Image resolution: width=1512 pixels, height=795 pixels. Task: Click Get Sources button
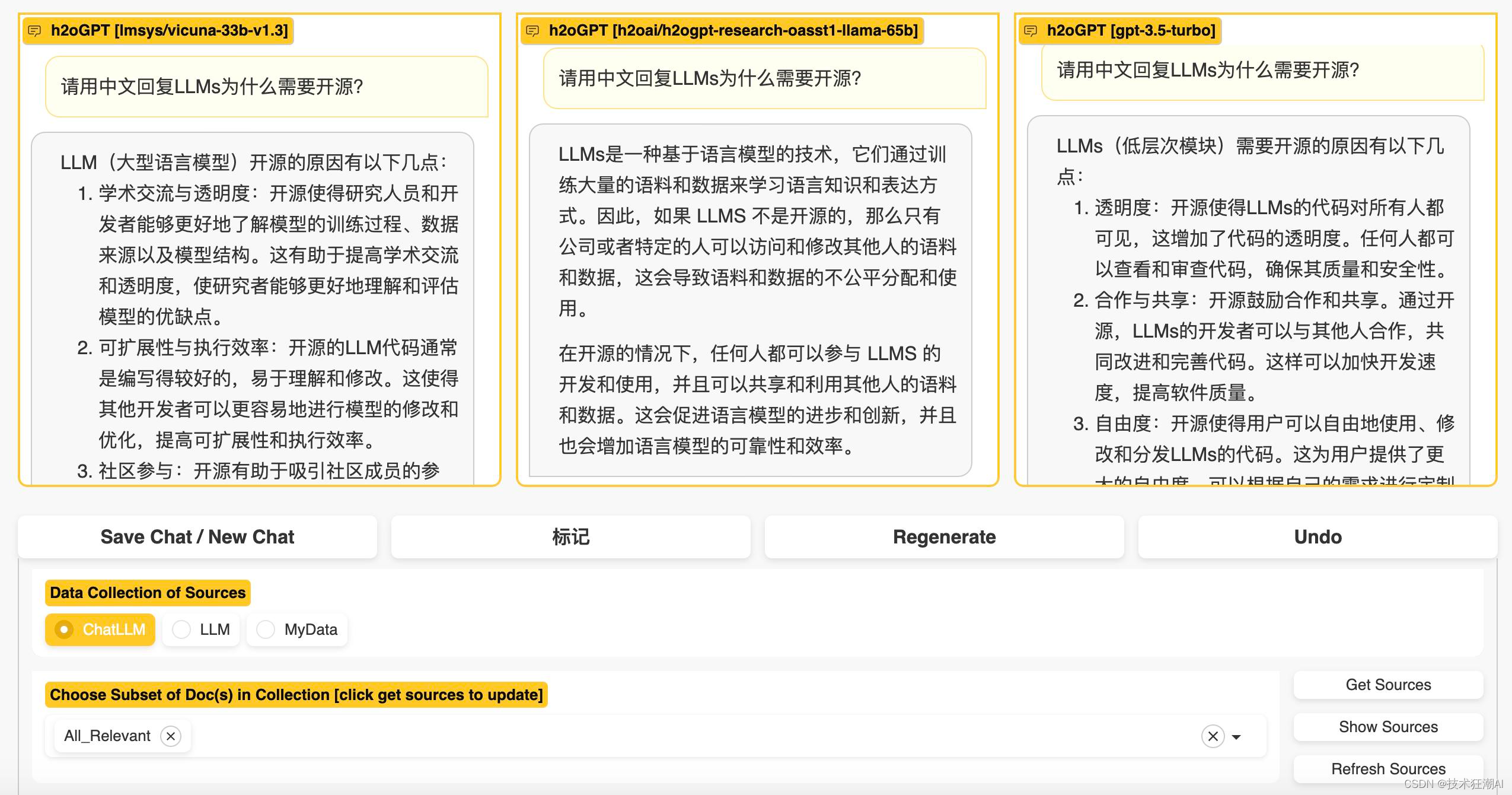click(x=1388, y=685)
